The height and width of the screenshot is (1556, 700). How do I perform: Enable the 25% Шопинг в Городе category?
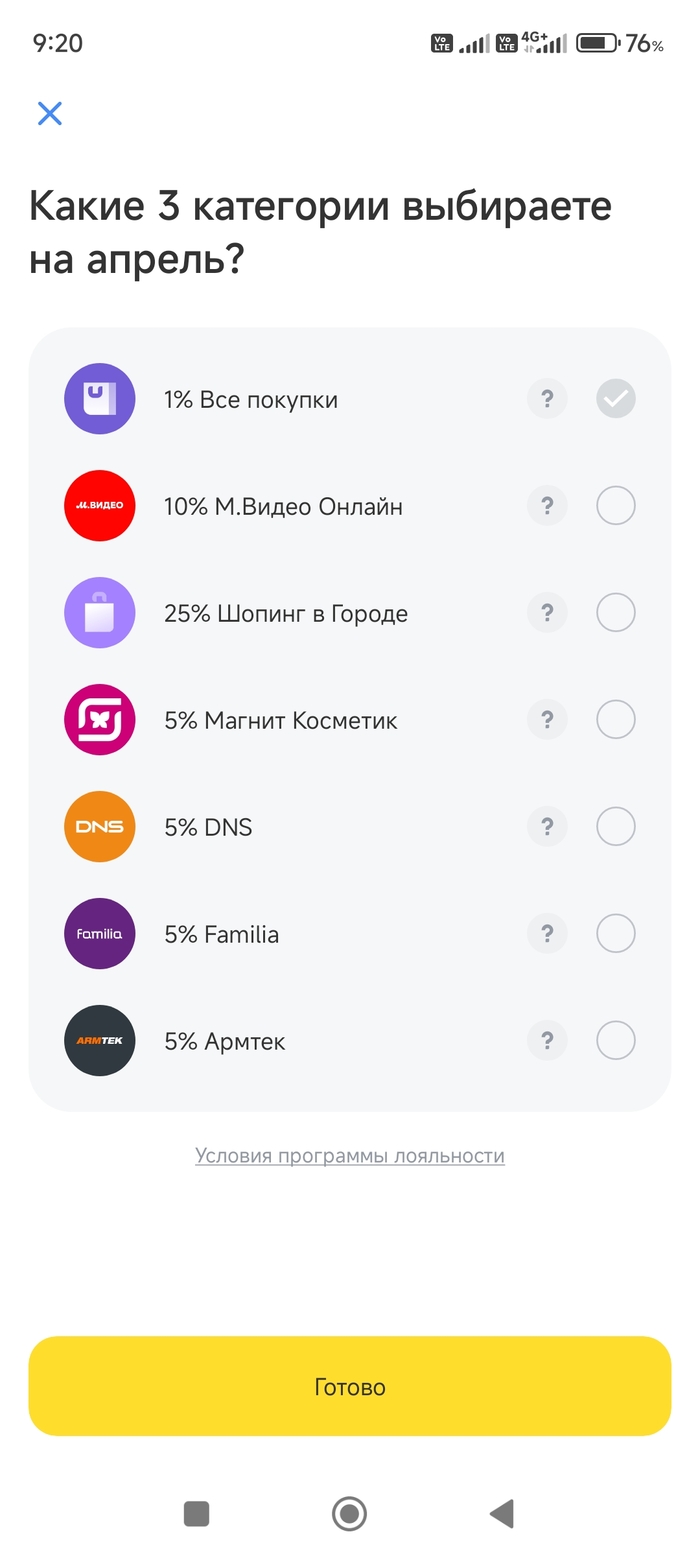pyautogui.click(x=616, y=613)
